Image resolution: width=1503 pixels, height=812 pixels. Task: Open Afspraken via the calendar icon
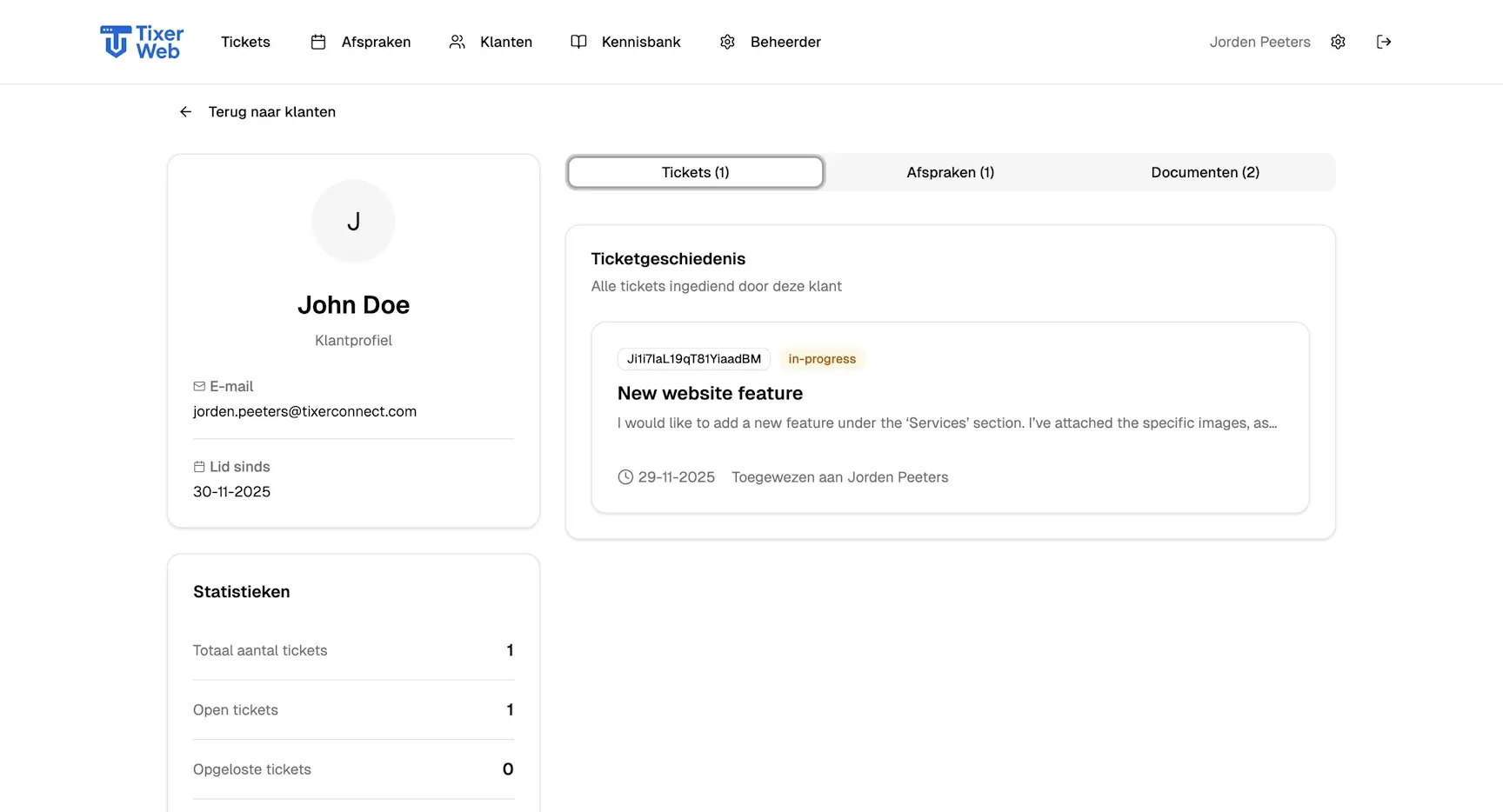(318, 41)
